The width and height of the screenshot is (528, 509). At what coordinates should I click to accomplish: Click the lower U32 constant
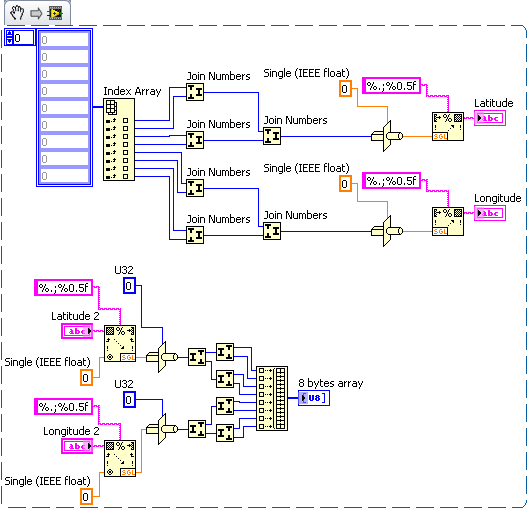coord(129,400)
